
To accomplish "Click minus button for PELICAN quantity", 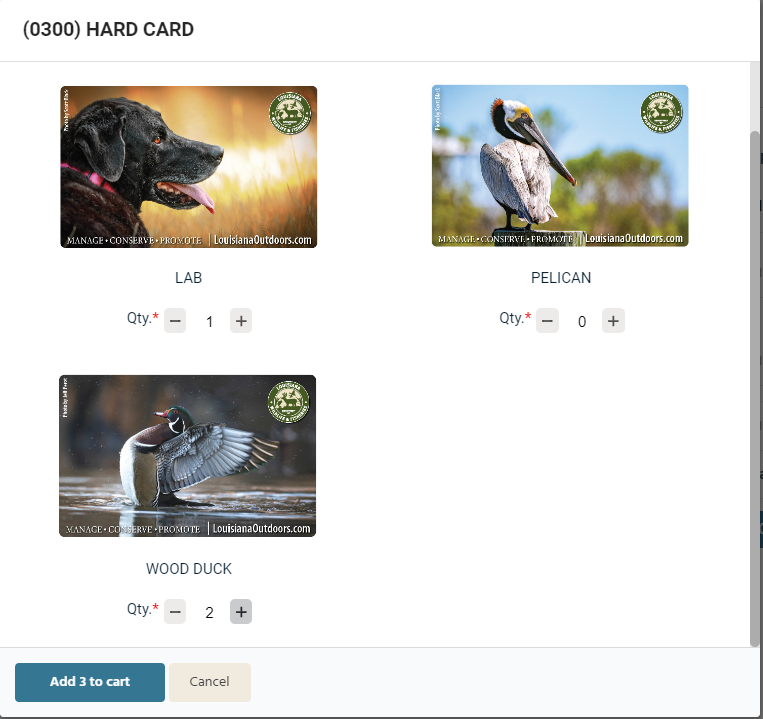I will tap(547, 321).
